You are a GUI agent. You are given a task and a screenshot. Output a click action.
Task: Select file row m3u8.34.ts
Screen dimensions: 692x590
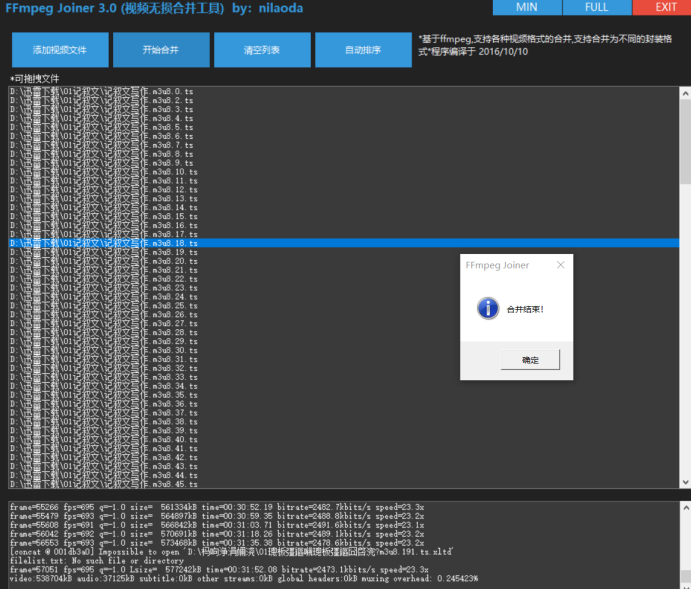(x=344, y=386)
